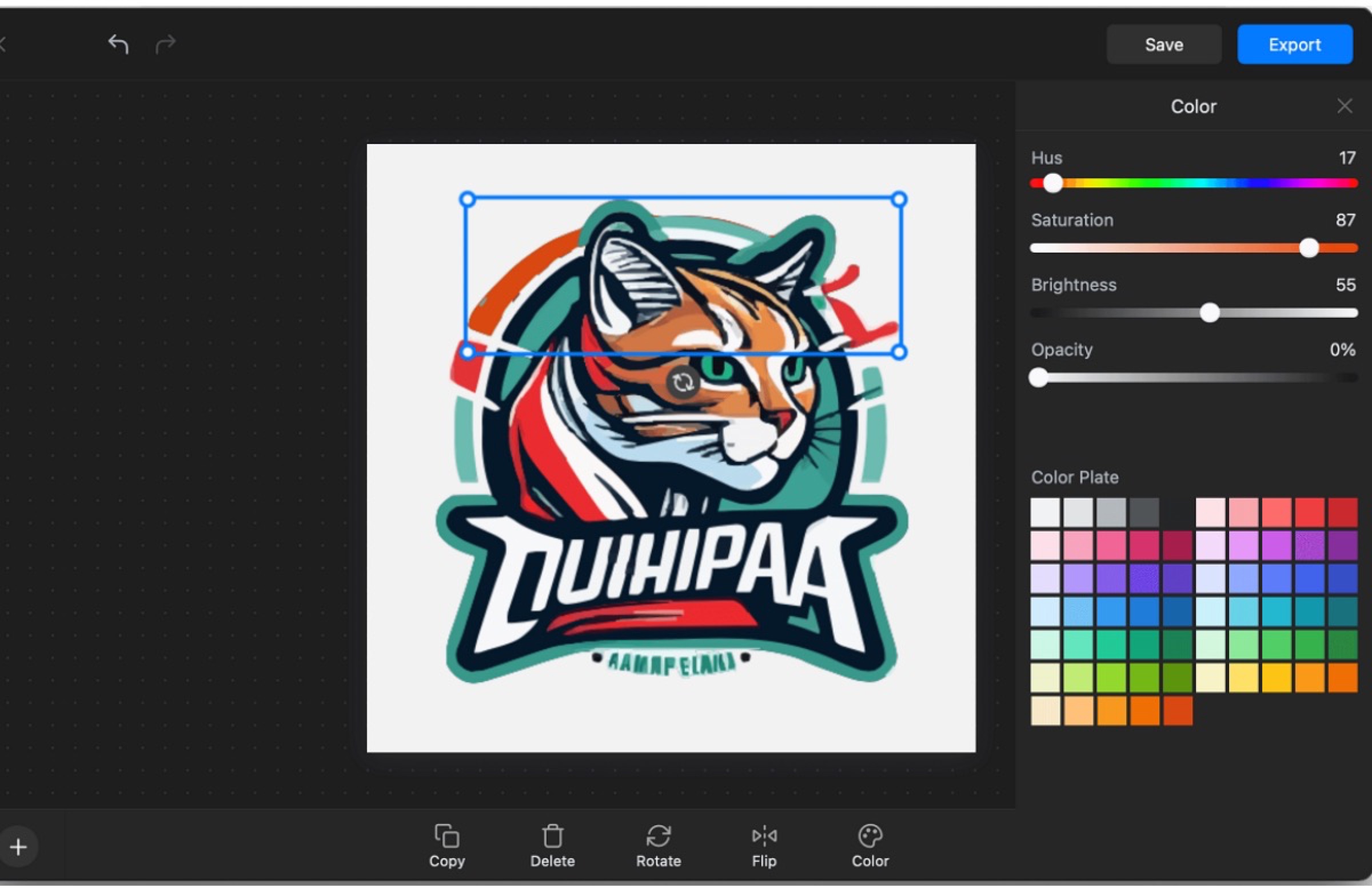Click the blue Export button
The image size is (1372, 896).
1294,45
